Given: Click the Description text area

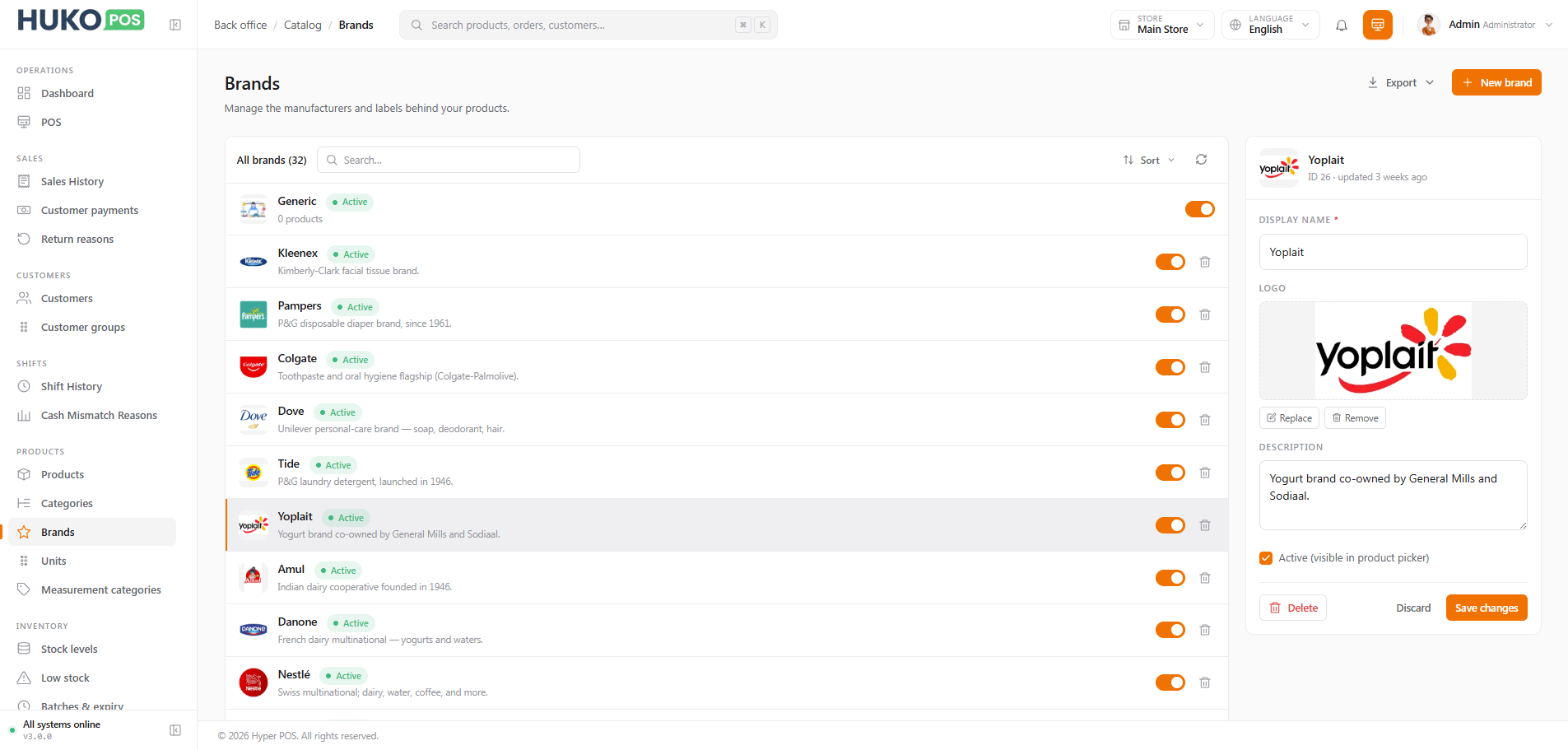Looking at the screenshot, I should coord(1393,495).
